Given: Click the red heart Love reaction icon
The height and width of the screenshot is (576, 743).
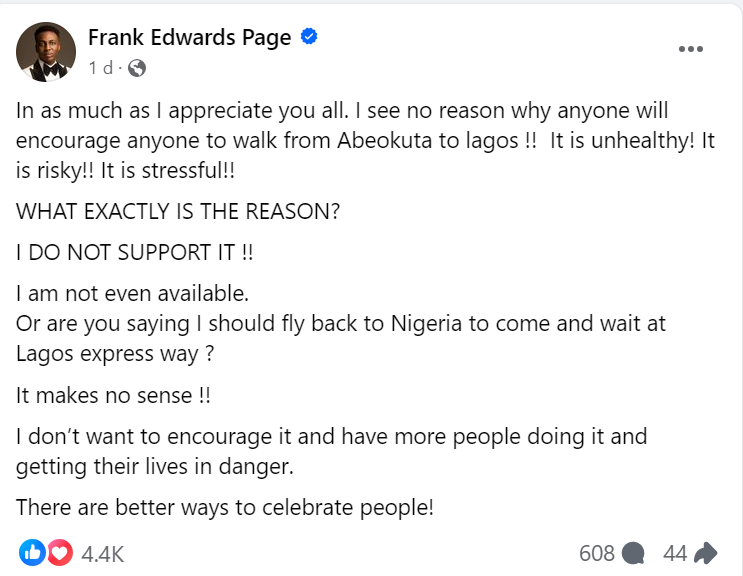Looking at the screenshot, I should pyautogui.click(x=59, y=552).
